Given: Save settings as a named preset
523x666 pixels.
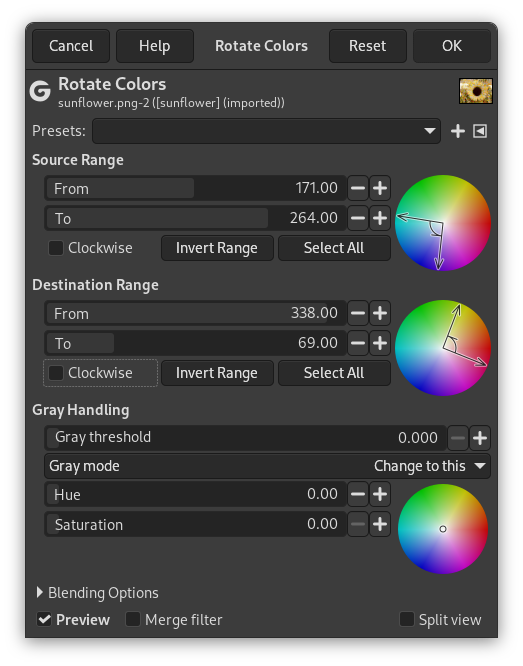Looking at the screenshot, I should pos(458,131).
